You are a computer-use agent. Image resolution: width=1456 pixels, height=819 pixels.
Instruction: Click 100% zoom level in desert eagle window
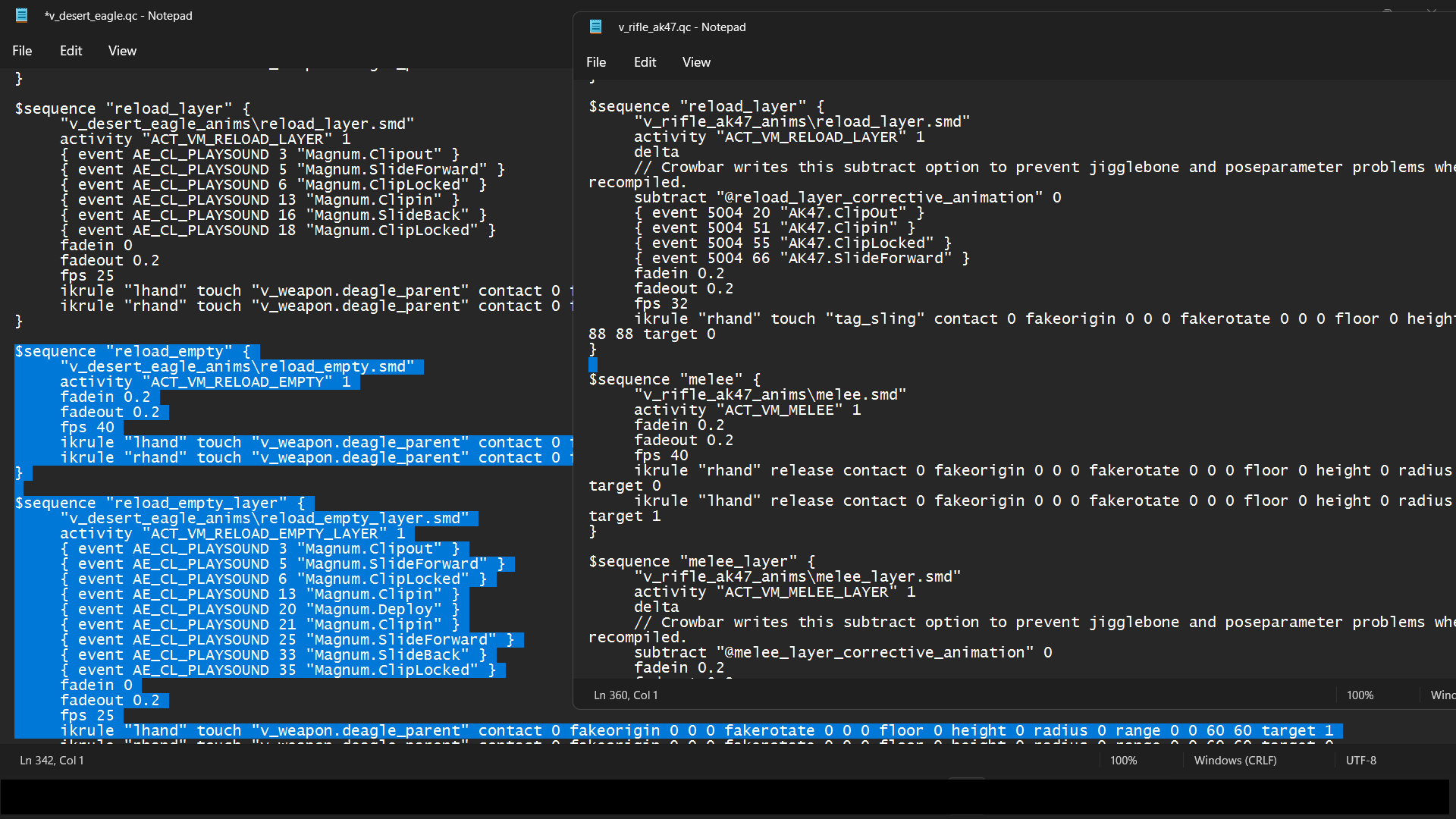pos(1123,761)
